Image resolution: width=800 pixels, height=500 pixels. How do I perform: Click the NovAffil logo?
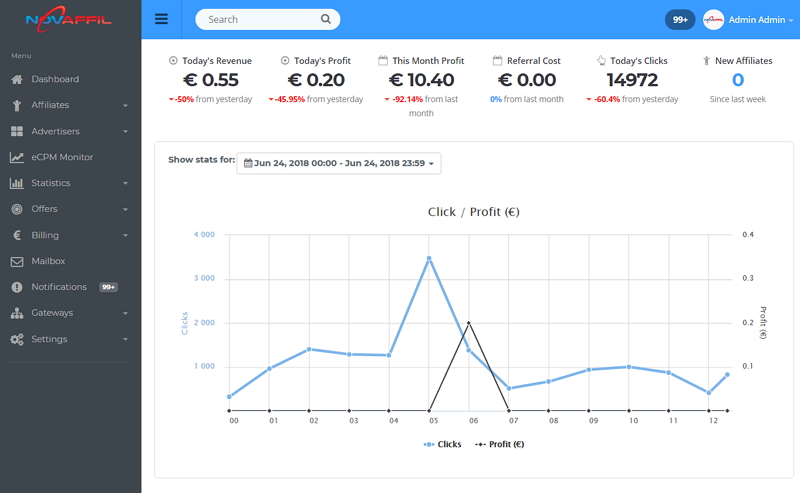[68, 20]
